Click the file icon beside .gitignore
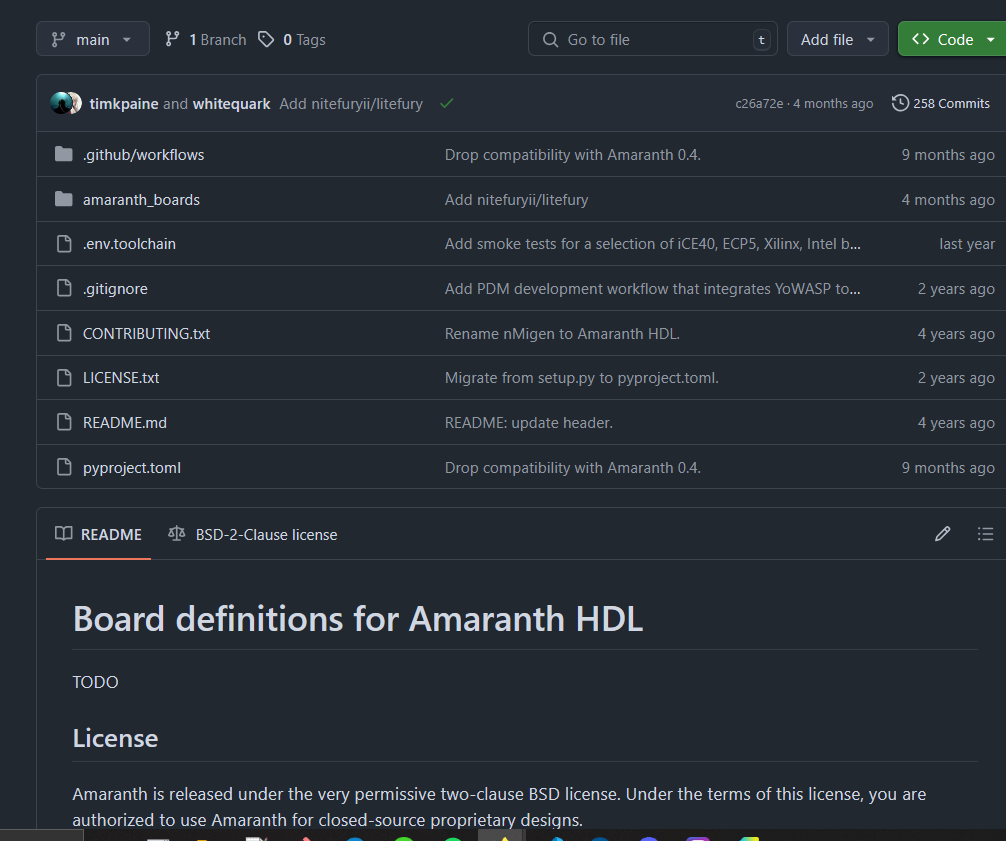1006x841 pixels. 64,288
